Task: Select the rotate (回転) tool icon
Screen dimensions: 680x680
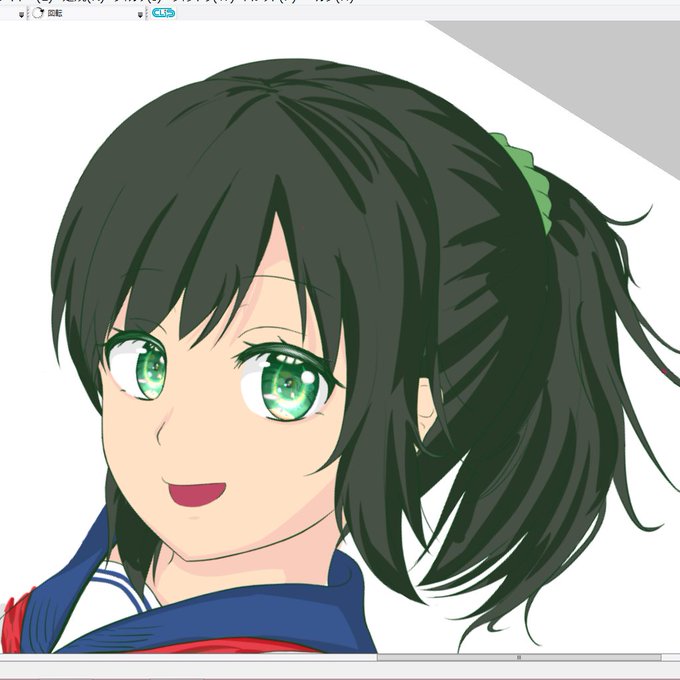Action: pyautogui.click(x=38, y=13)
